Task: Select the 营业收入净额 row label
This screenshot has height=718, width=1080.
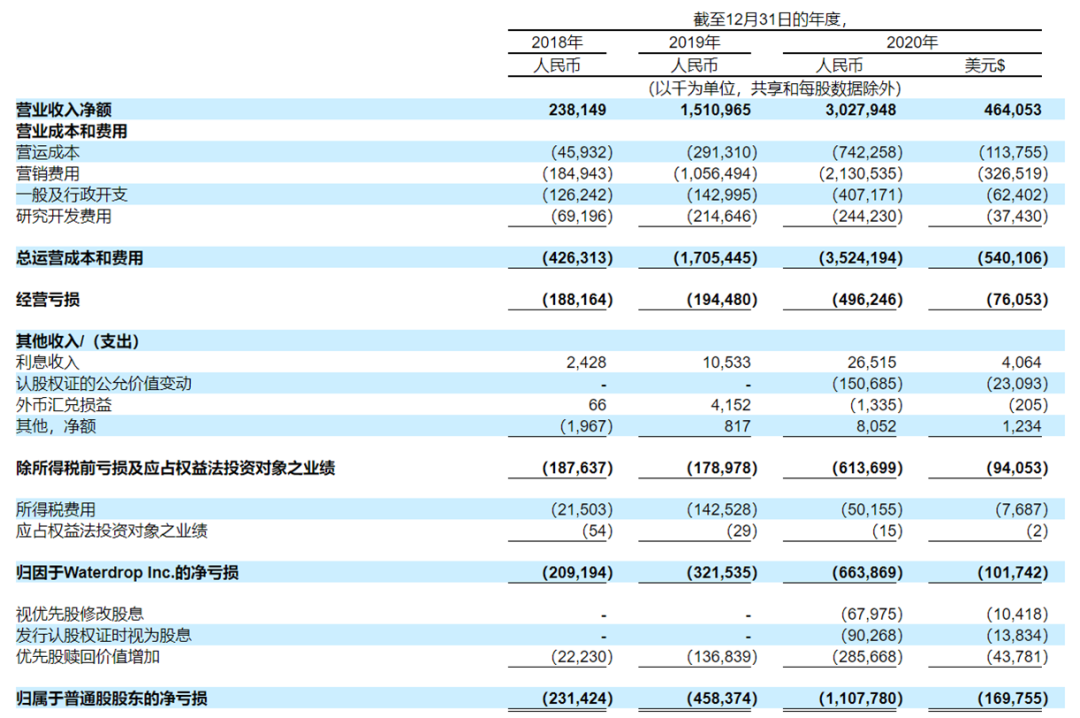Action: (x=63, y=110)
